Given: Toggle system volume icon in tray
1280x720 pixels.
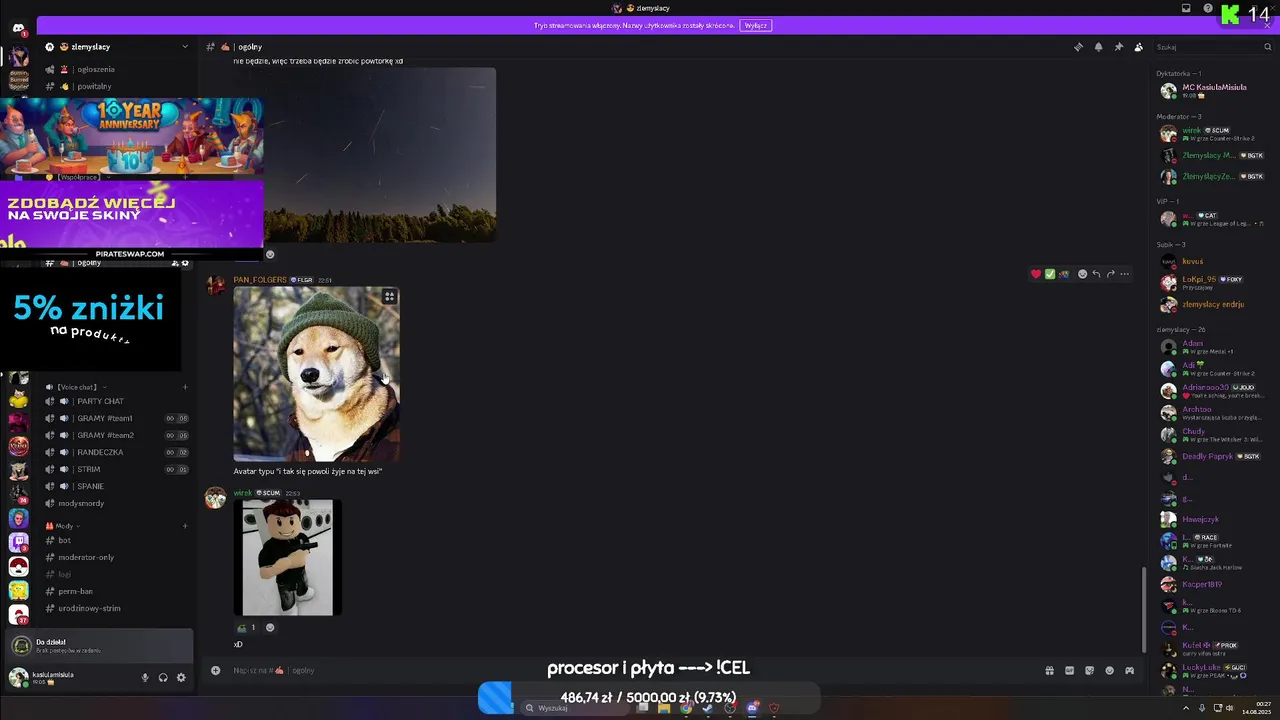Looking at the screenshot, I should (x=1229, y=708).
